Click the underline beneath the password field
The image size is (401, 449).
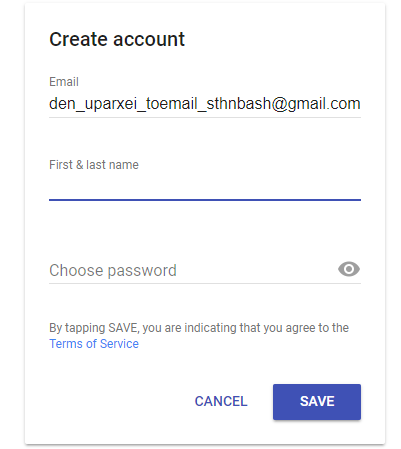(205, 283)
